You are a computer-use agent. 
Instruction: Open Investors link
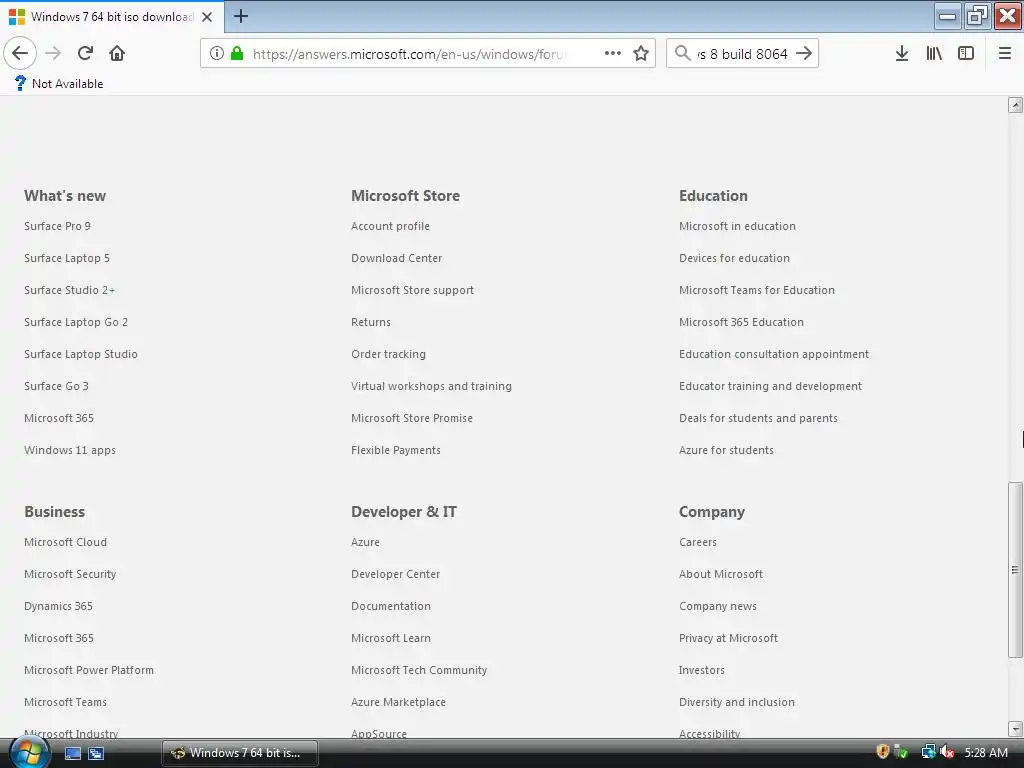[701, 670]
